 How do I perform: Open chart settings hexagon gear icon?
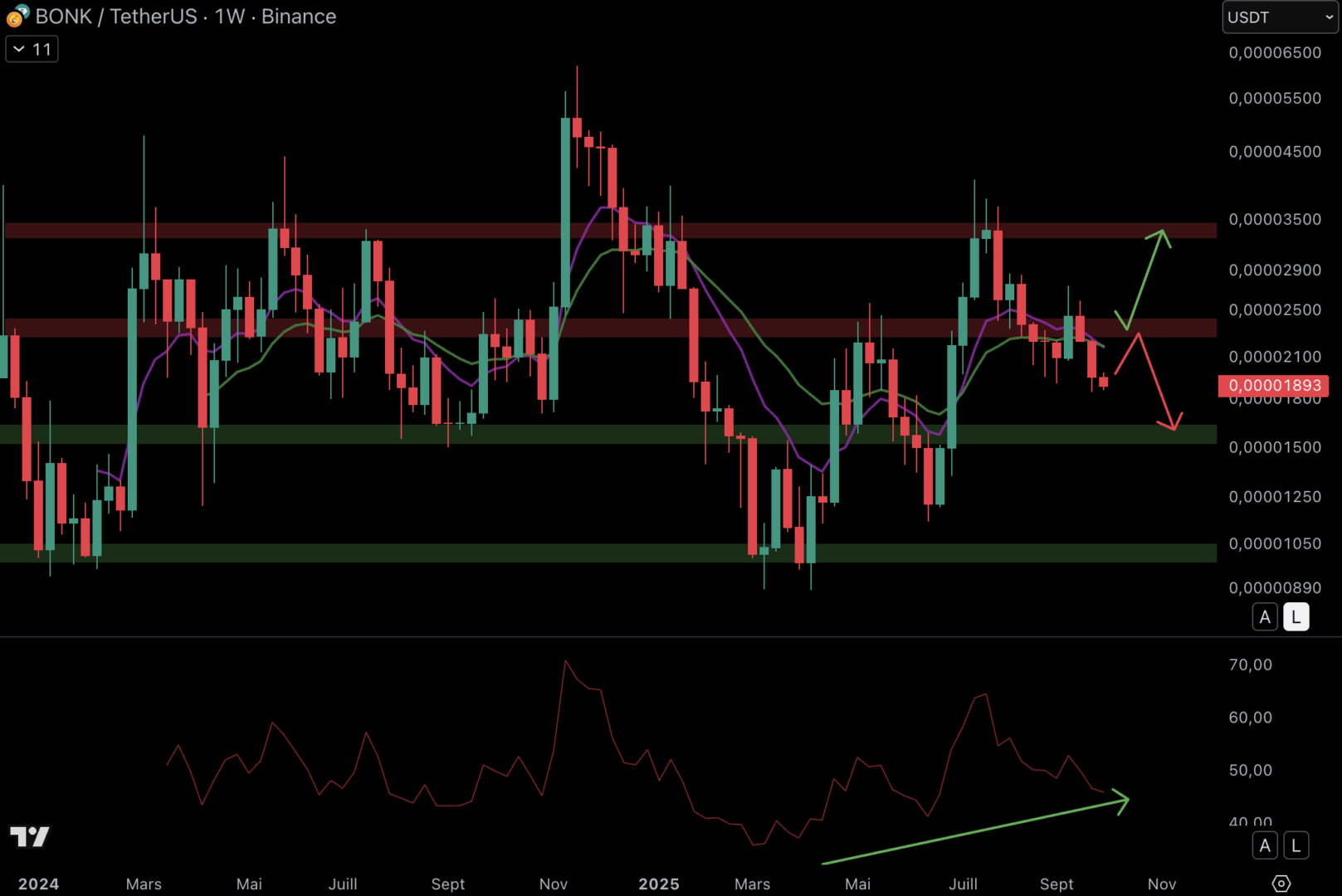tap(1281, 884)
